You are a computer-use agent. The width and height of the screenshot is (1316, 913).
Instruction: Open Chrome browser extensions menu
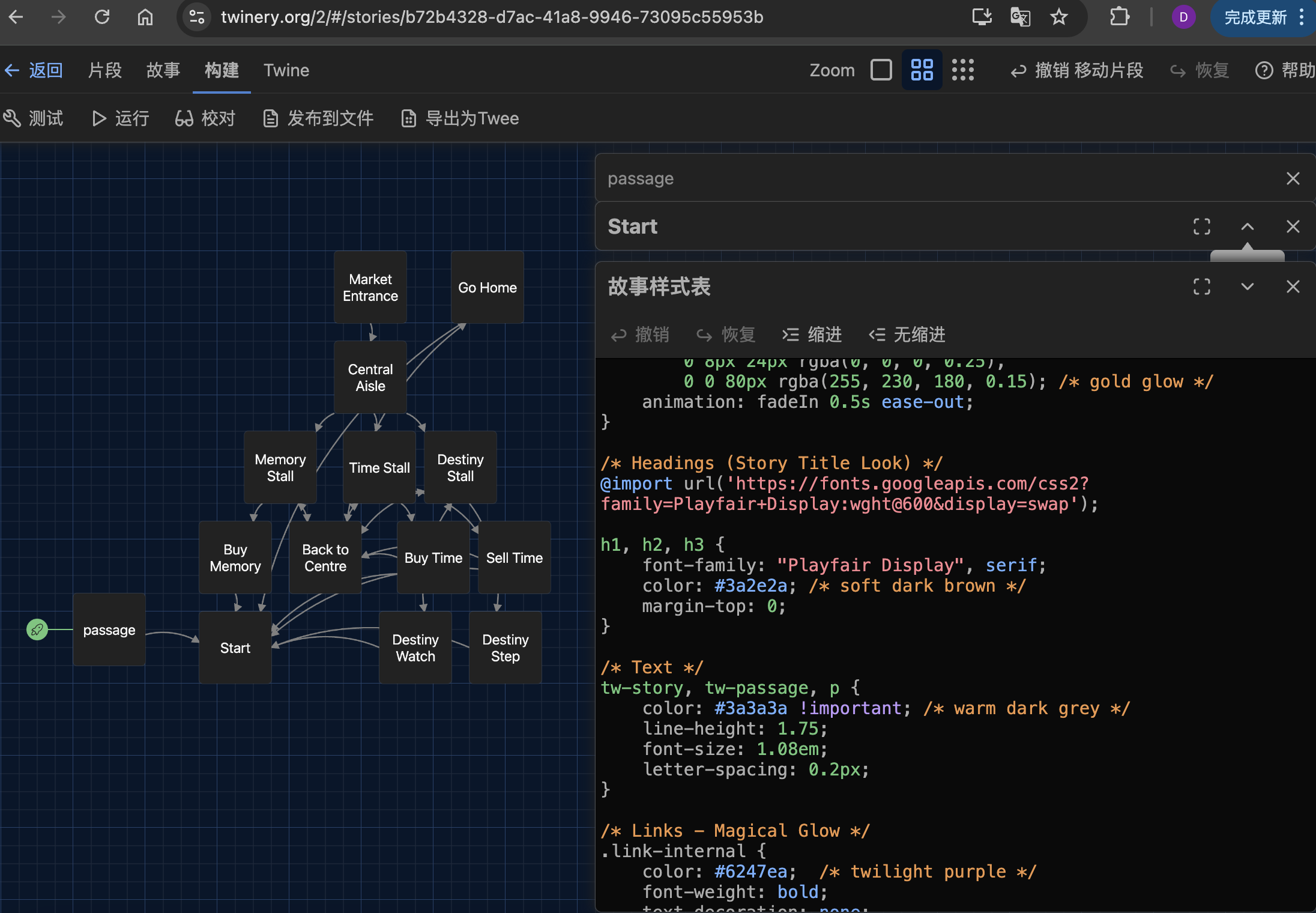tap(1120, 17)
